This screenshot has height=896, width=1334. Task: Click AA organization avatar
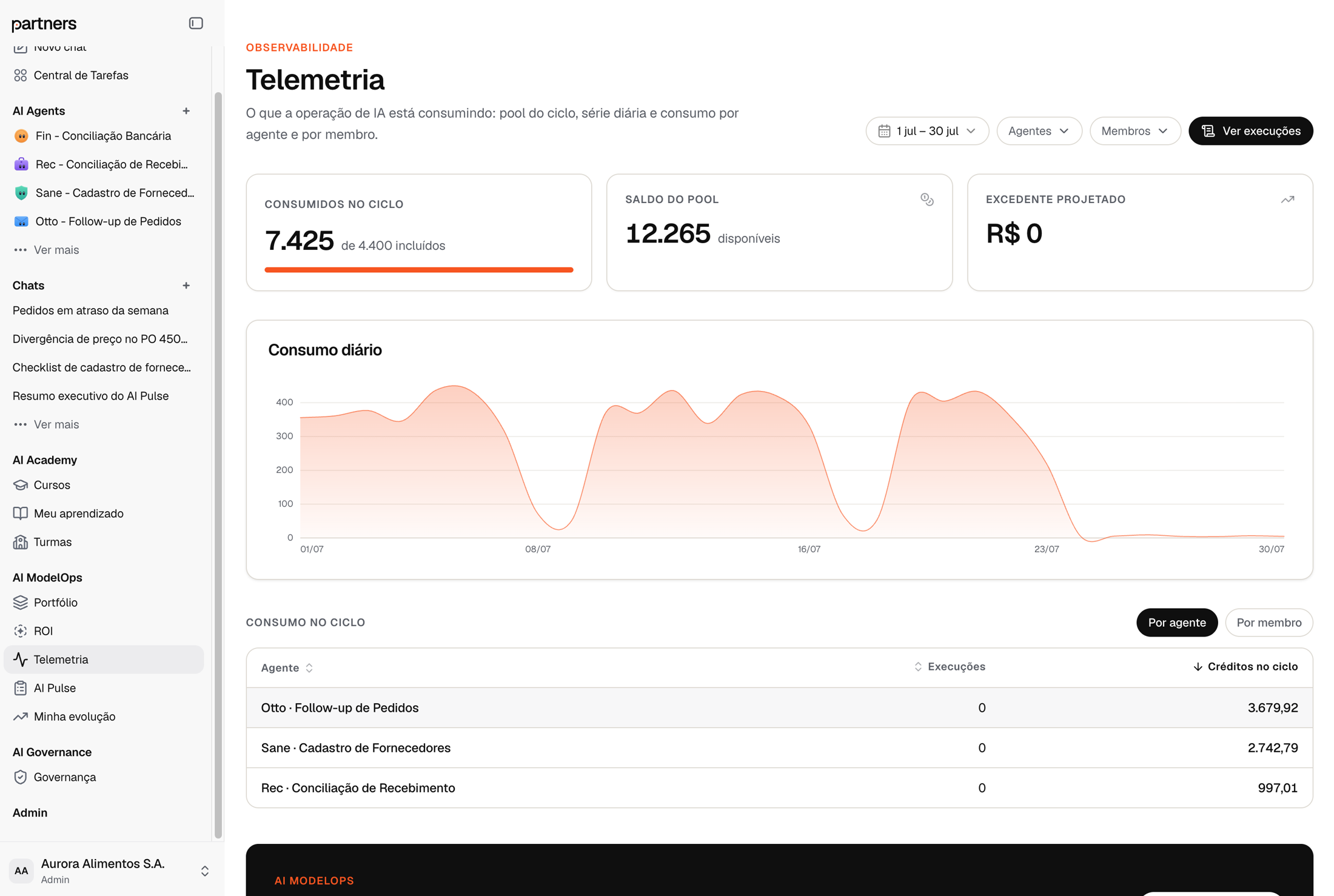[21, 871]
